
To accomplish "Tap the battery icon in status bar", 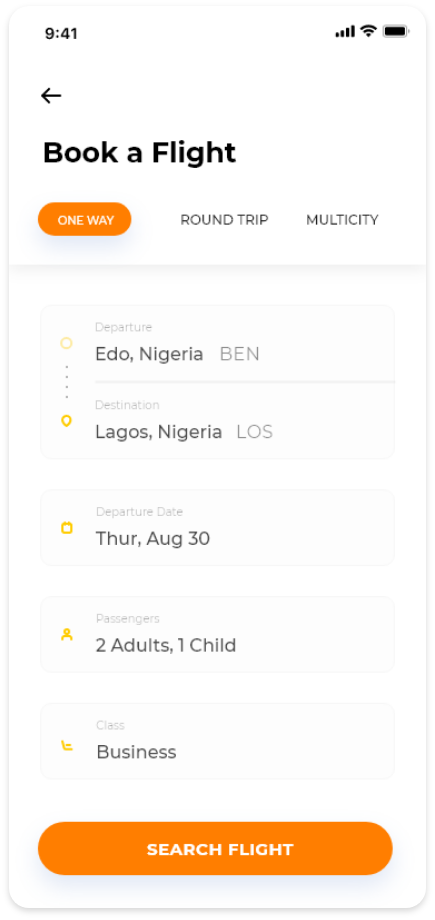I will tap(396, 32).
